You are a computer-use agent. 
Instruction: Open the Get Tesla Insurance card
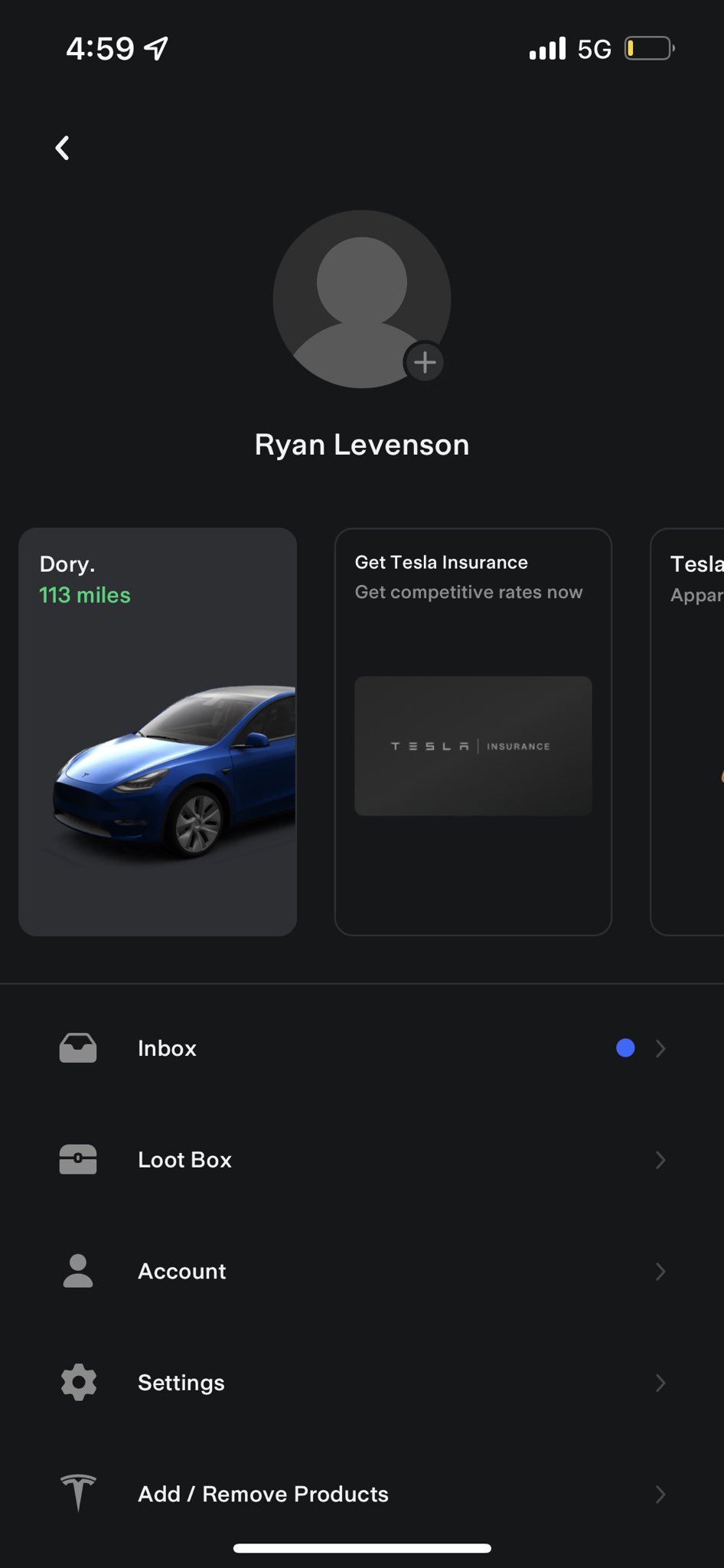[x=473, y=732]
